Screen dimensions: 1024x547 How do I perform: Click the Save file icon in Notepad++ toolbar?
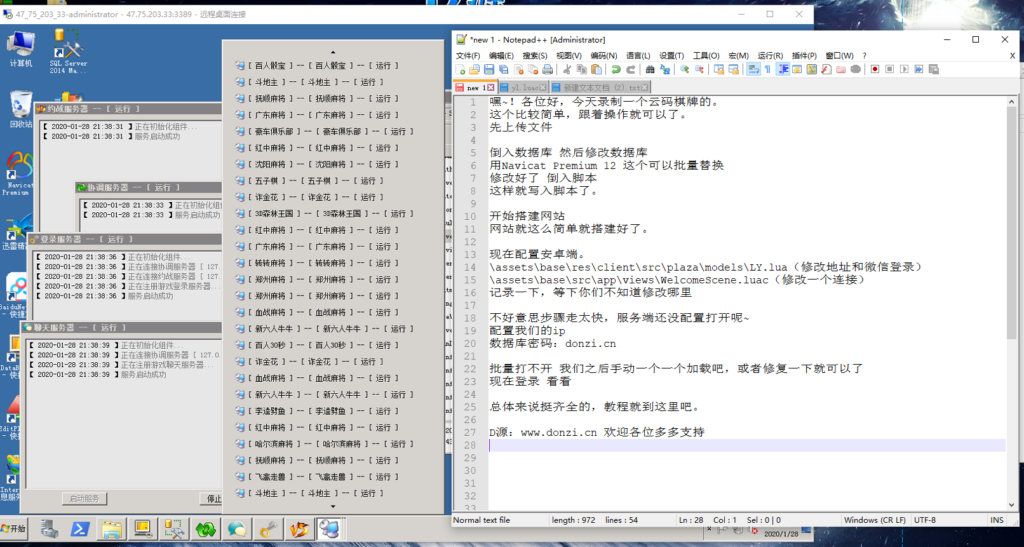point(489,70)
